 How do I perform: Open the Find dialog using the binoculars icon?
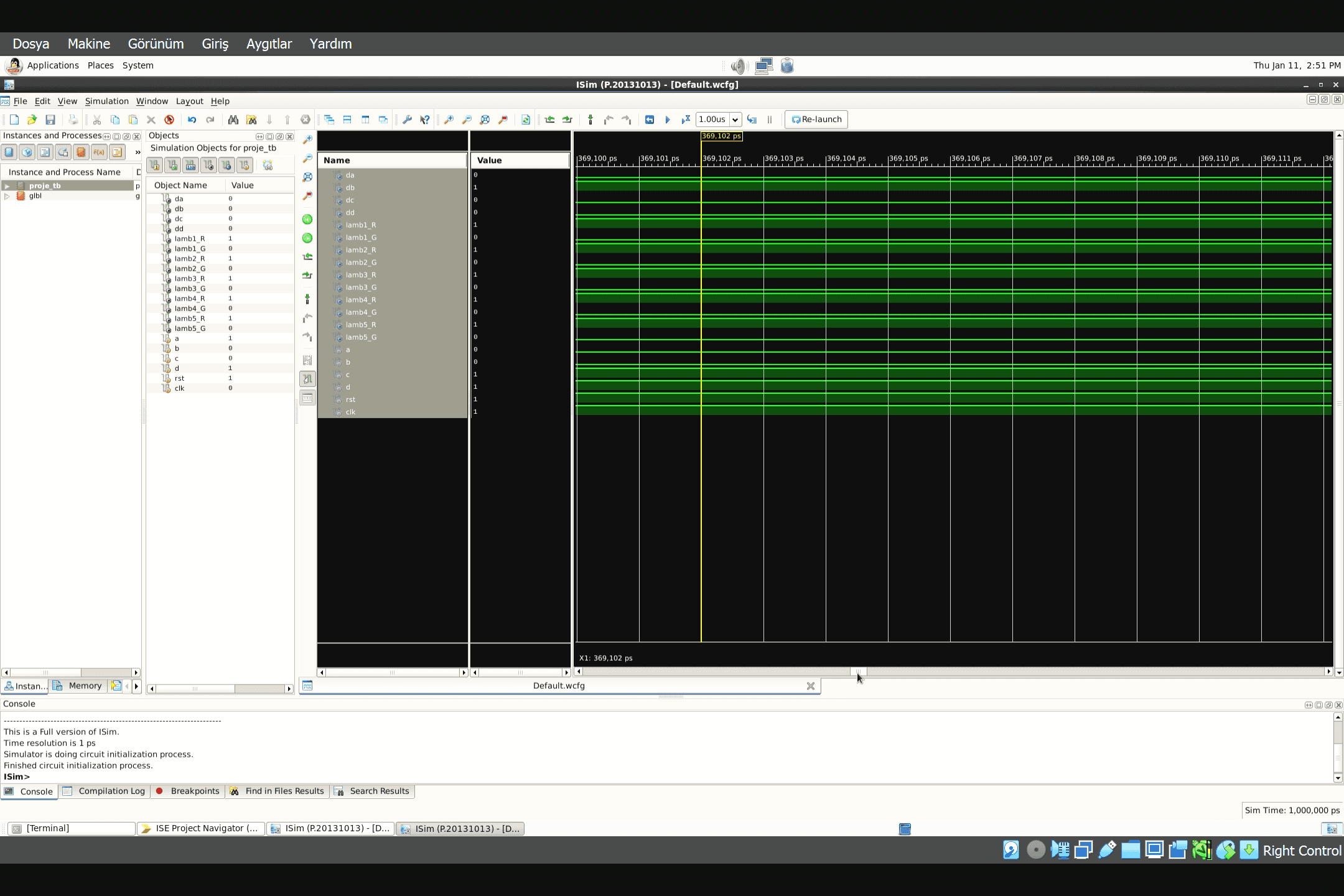(233, 119)
